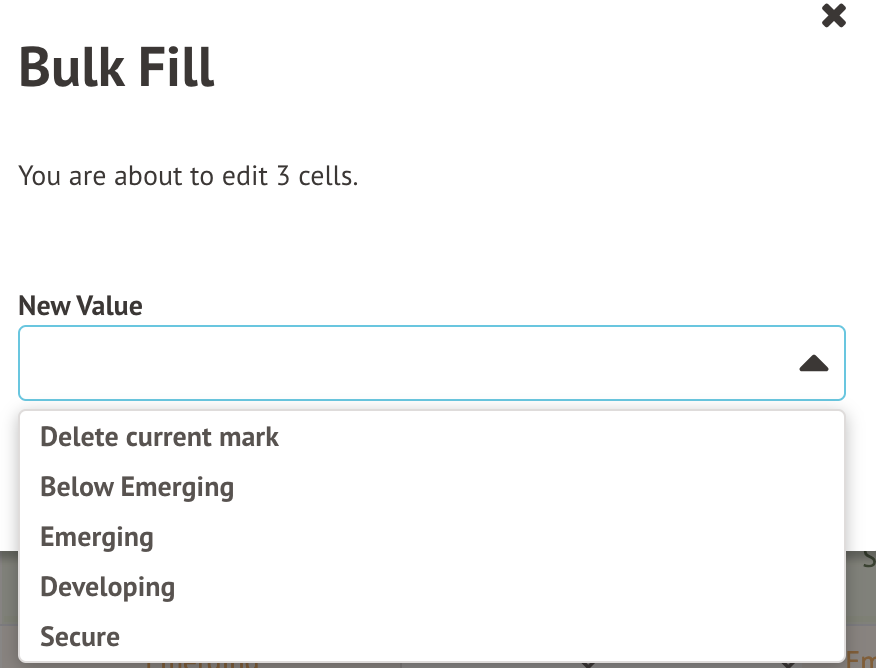This screenshot has width=876, height=668.
Task: Clear existing marks via the delete option
Action: [x=160, y=437]
